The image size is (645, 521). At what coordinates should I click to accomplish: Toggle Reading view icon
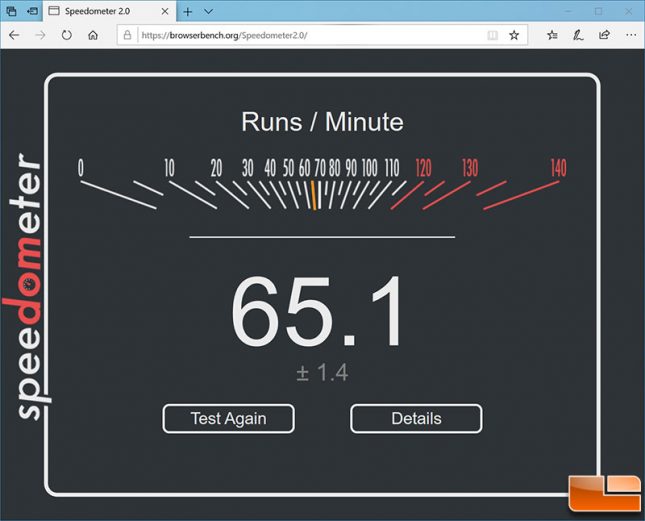tap(492, 35)
